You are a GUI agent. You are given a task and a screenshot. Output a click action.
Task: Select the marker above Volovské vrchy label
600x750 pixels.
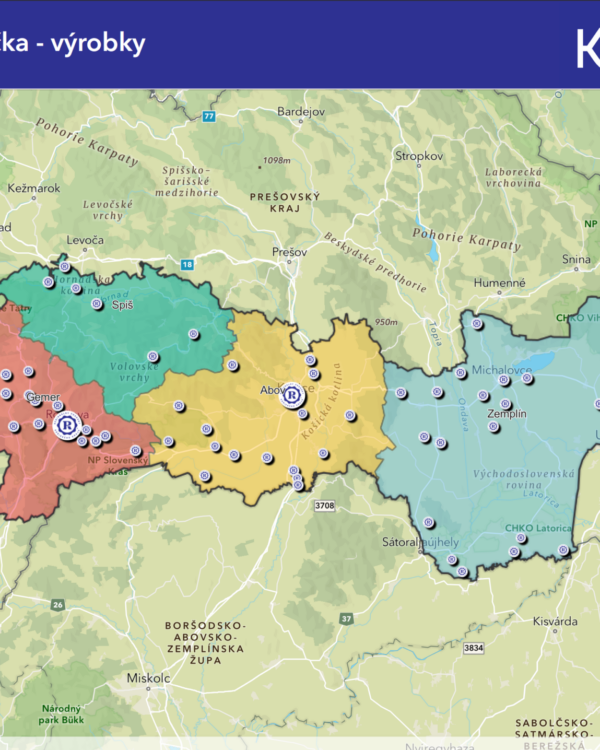click(153, 356)
